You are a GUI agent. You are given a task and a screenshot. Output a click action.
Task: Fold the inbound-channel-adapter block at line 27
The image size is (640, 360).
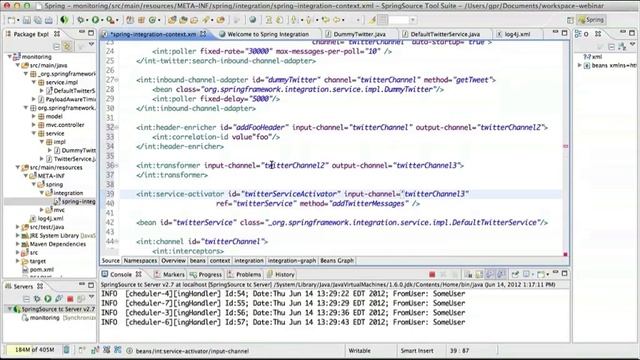tap(117, 80)
